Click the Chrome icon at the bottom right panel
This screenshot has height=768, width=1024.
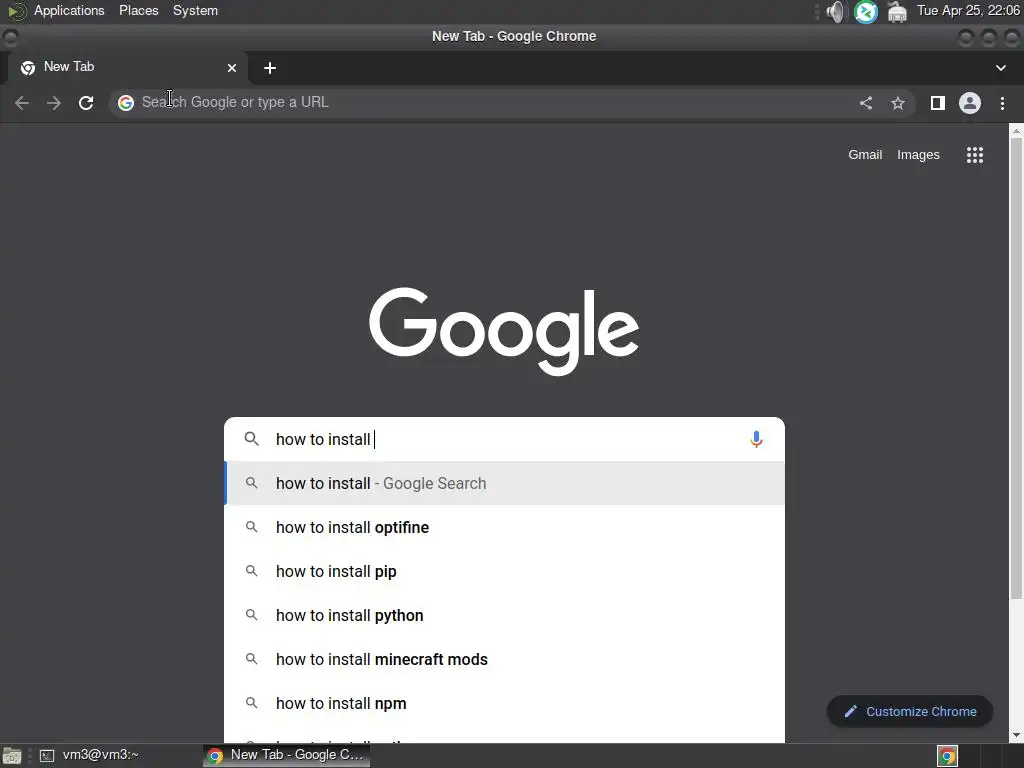pyautogui.click(x=947, y=756)
